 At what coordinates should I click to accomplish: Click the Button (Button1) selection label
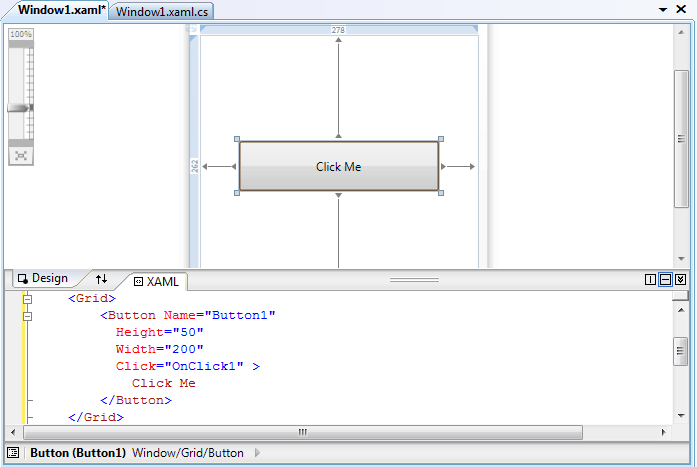click(x=78, y=453)
